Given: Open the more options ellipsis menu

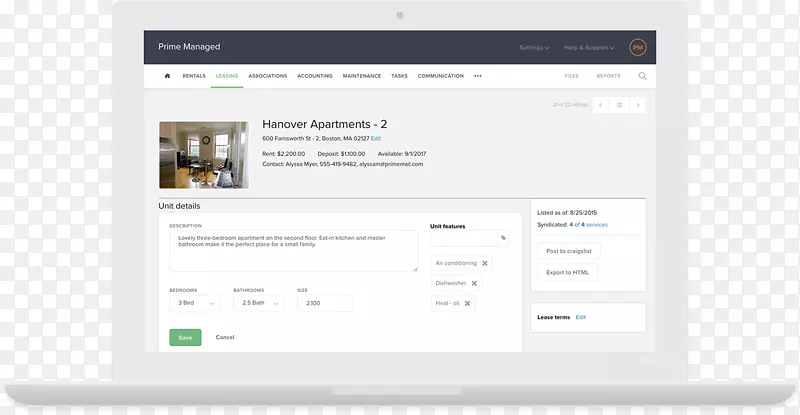Looking at the screenshot, I should pyautogui.click(x=478, y=76).
